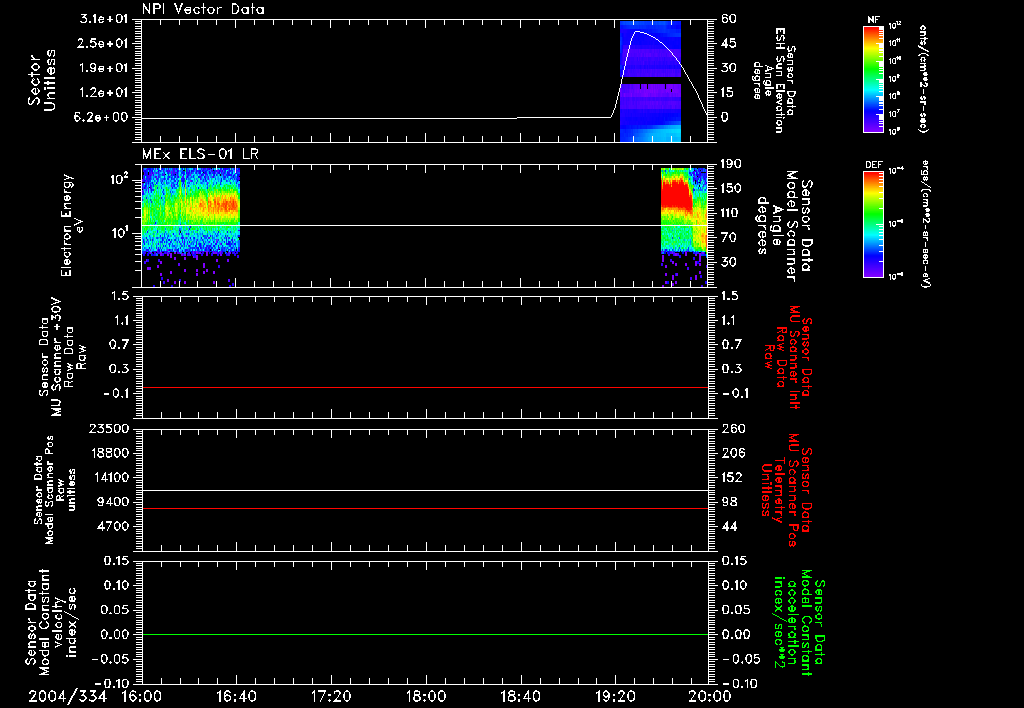Click the 19:20 time axis label
The height and width of the screenshot is (708, 1024).
[615, 696]
